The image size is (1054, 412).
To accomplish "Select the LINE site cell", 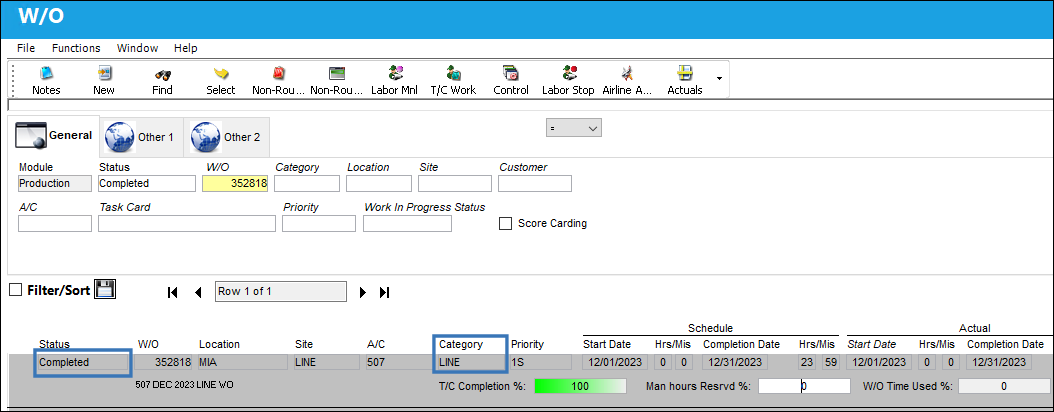I will [x=327, y=362].
